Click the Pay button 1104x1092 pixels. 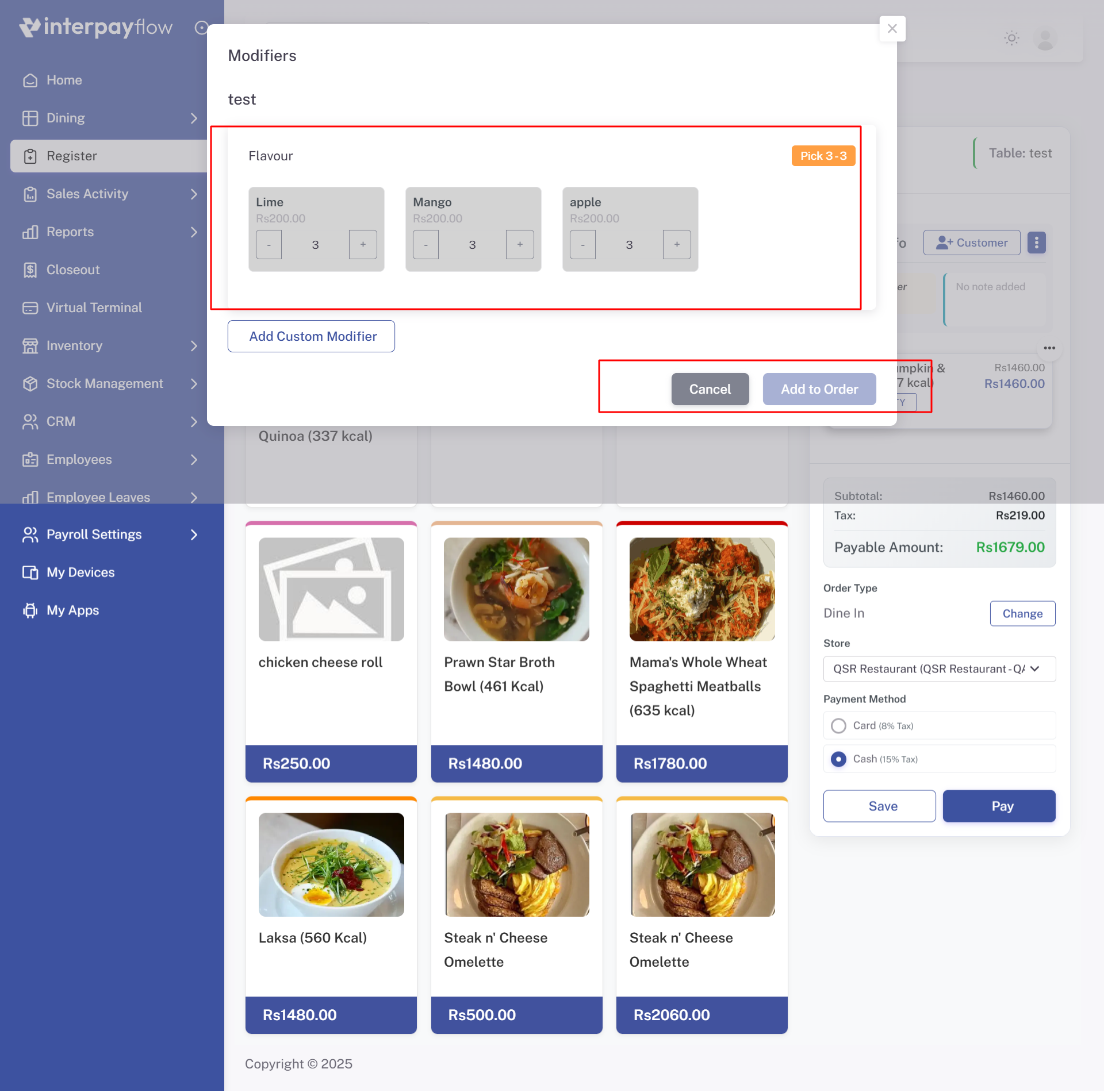tap(999, 807)
